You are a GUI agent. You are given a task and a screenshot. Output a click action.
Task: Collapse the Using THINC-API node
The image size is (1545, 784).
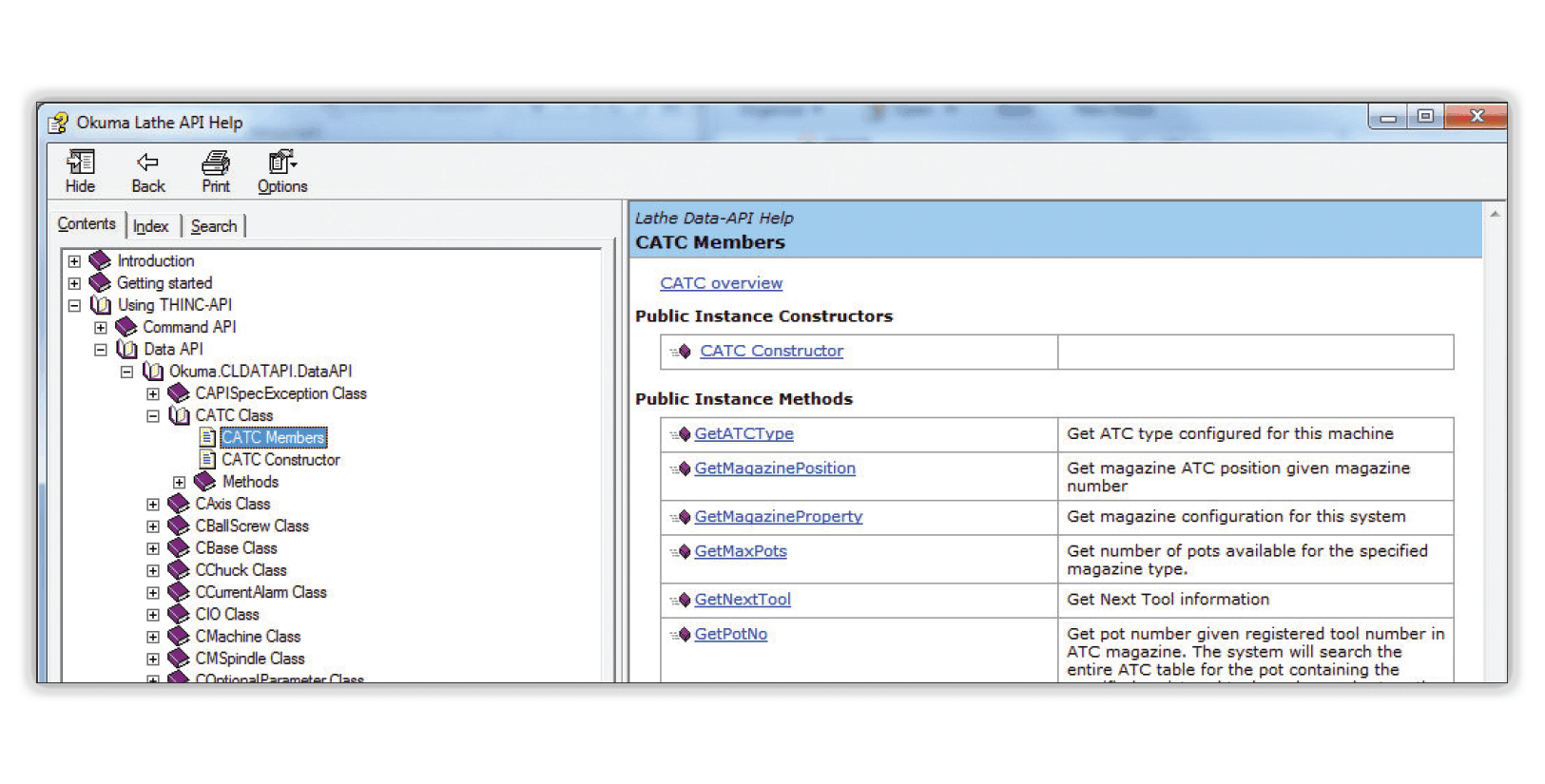click(x=74, y=306)
